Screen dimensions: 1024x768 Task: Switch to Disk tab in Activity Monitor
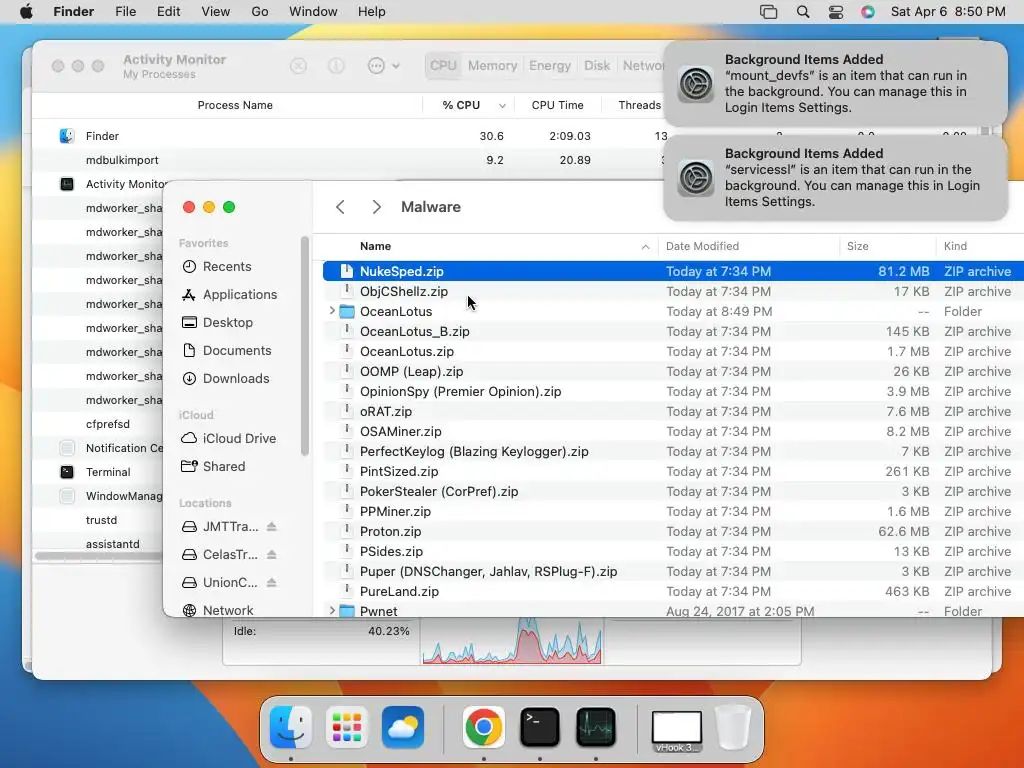pos(597,66)
